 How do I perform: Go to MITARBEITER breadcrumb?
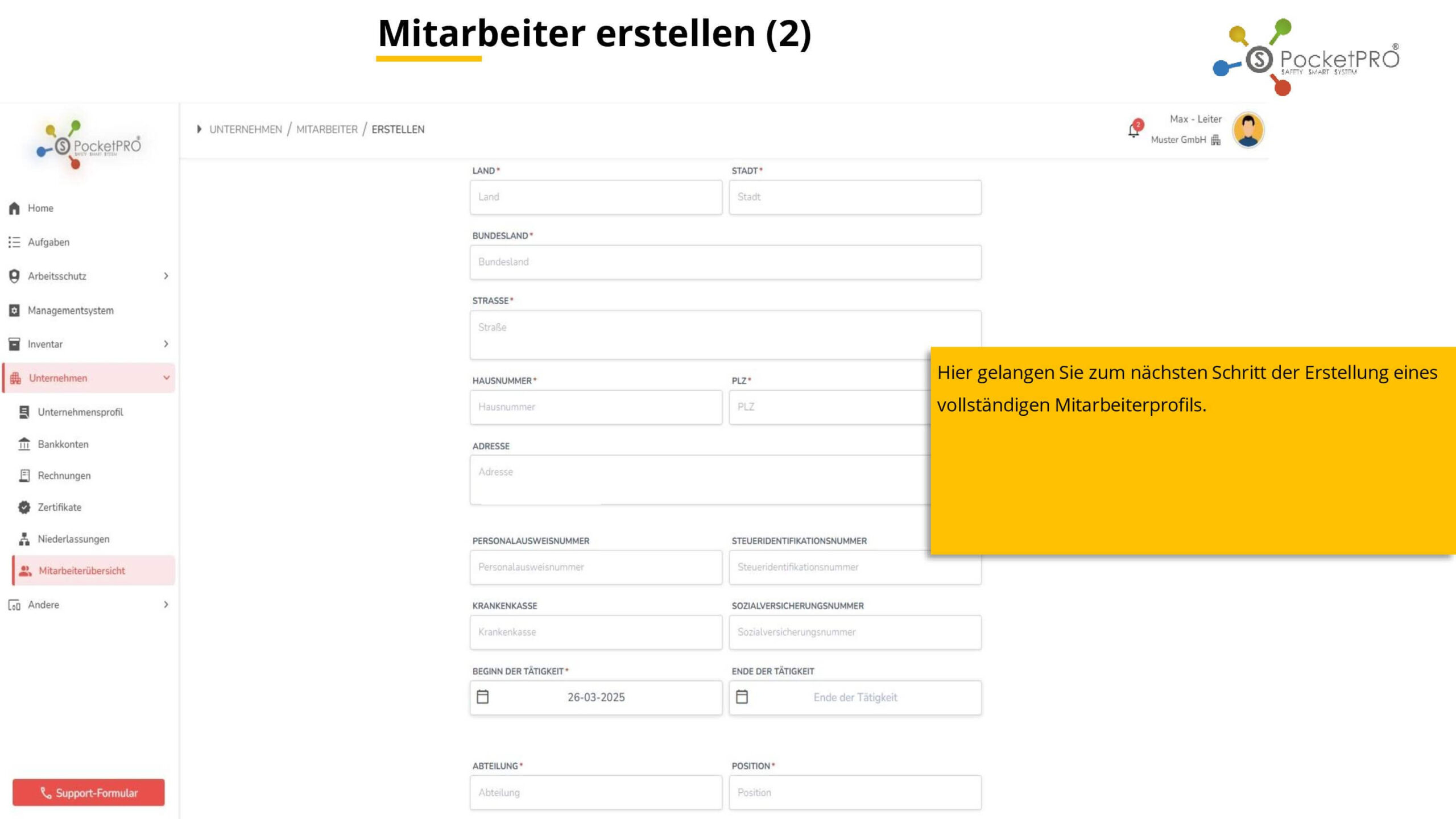pos(327,130)
